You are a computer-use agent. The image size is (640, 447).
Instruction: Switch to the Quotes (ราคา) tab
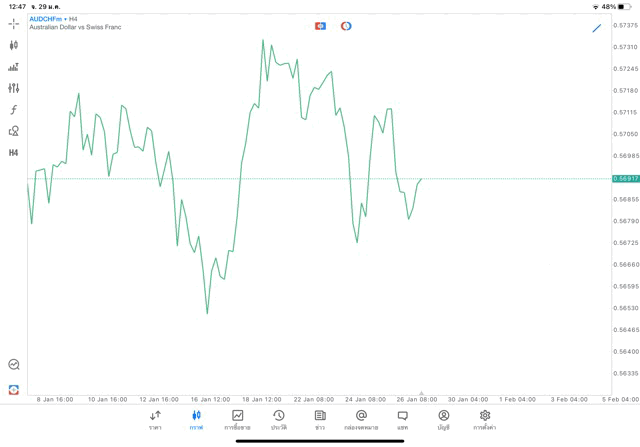tap(155, 420)
